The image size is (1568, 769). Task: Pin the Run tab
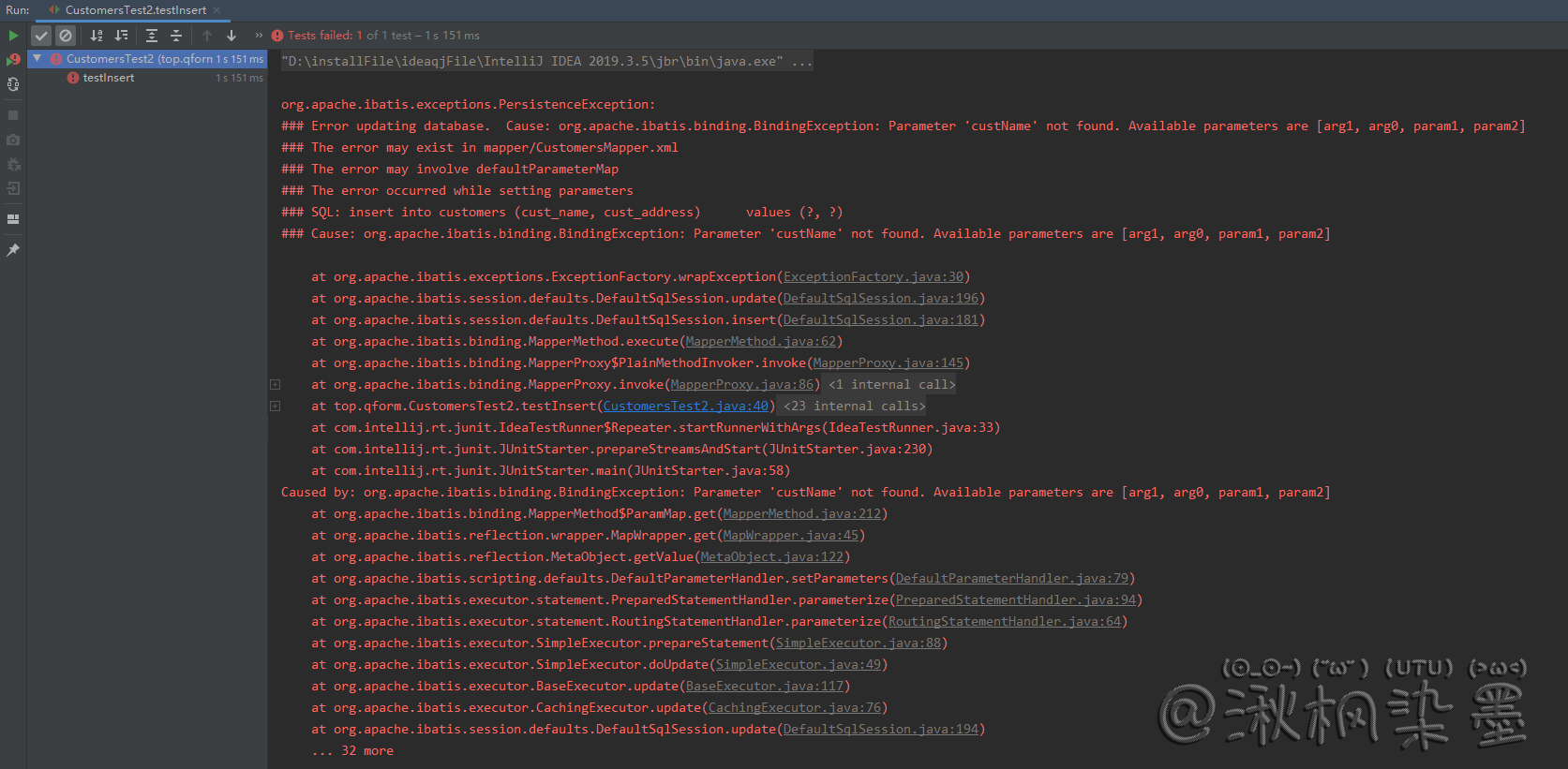pyautogui.click(x=13, y=250)
